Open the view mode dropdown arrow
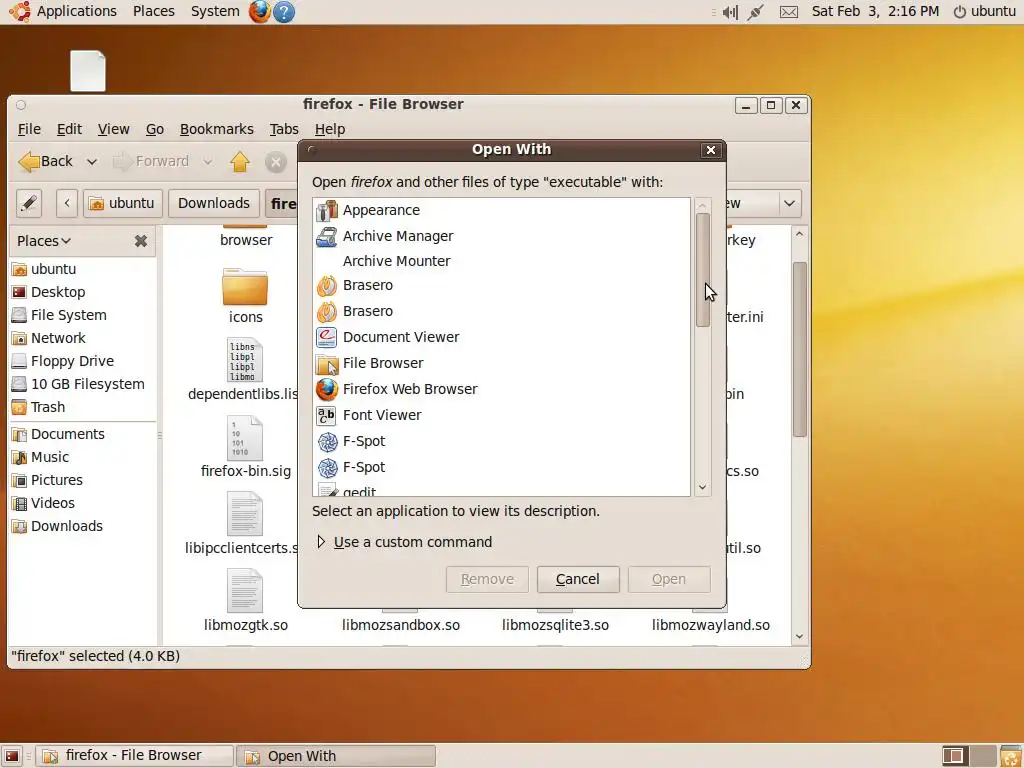This screenshot has width=1024, height=768. point(789,204)
